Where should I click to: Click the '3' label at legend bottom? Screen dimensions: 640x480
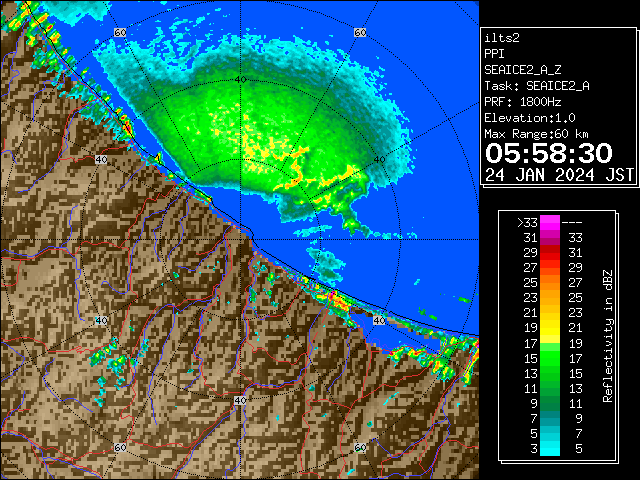pyautogui.click(x=534, y=449)
